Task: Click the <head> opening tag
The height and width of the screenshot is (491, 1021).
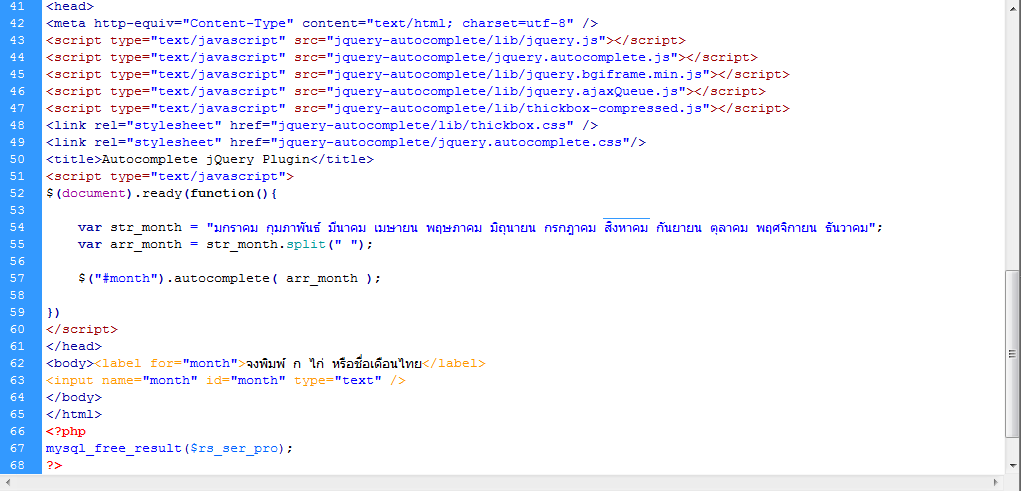Action: coord(70,8)
